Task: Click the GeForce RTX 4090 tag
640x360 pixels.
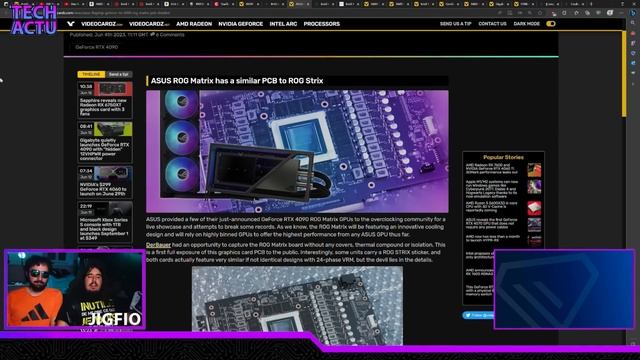Action: coord(97,47)
